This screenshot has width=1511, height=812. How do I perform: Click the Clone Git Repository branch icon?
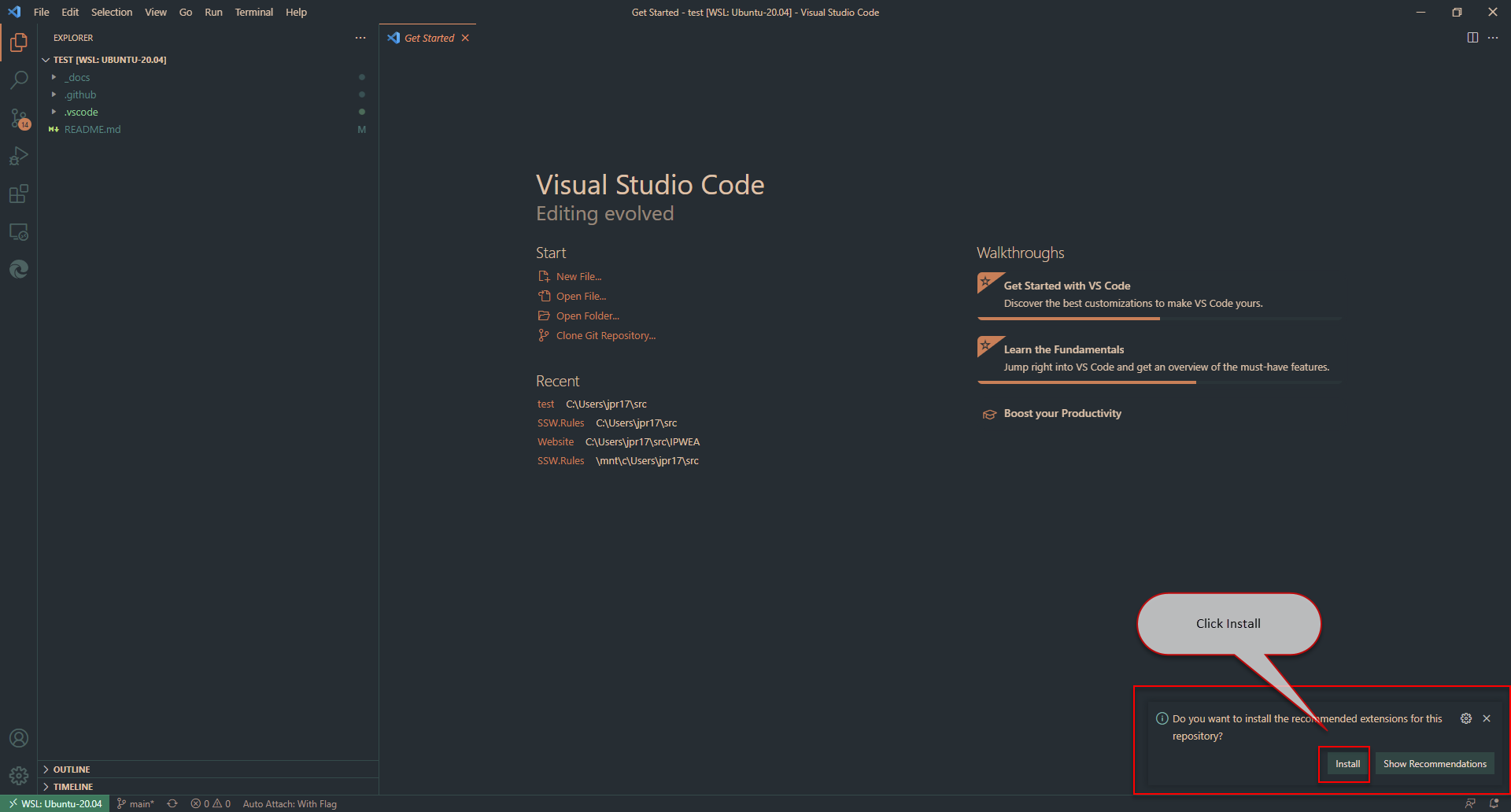[x=544, y=335]
